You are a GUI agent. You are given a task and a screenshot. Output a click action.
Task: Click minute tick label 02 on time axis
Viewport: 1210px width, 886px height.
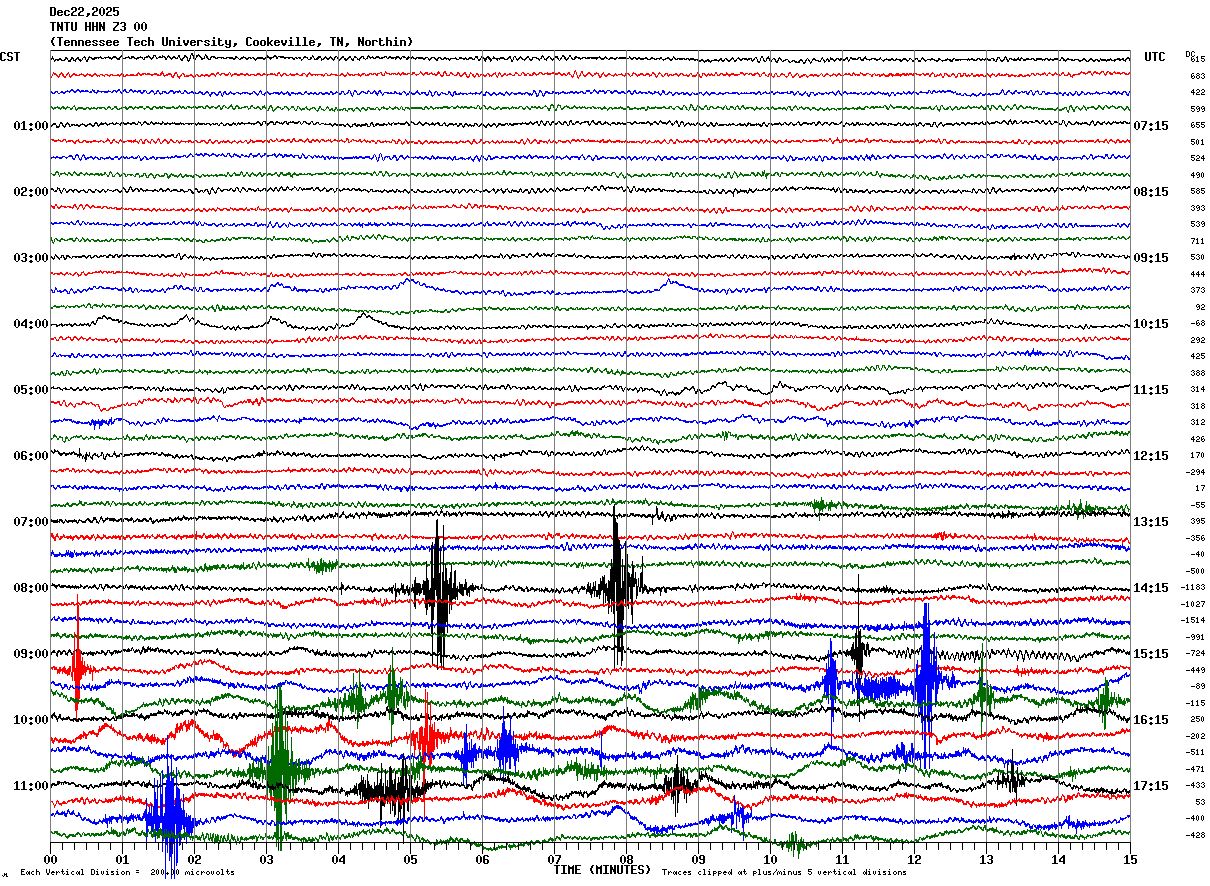click(x=195, y=860)
